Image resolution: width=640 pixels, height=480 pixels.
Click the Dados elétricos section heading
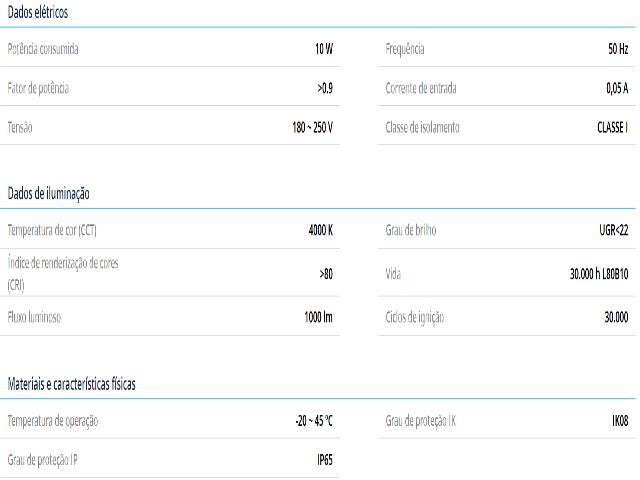click(38, 13)
